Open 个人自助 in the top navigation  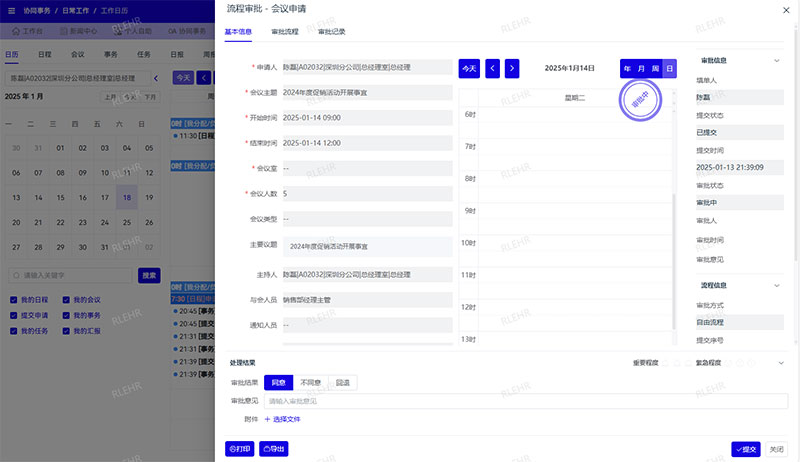pyautogui.click(x=133, y=31)
